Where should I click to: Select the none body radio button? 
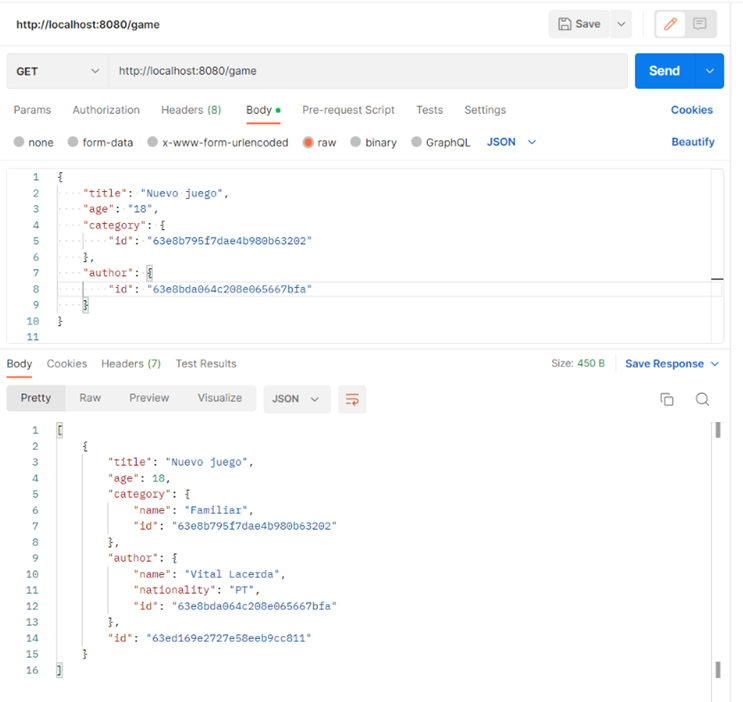point(19,142)
